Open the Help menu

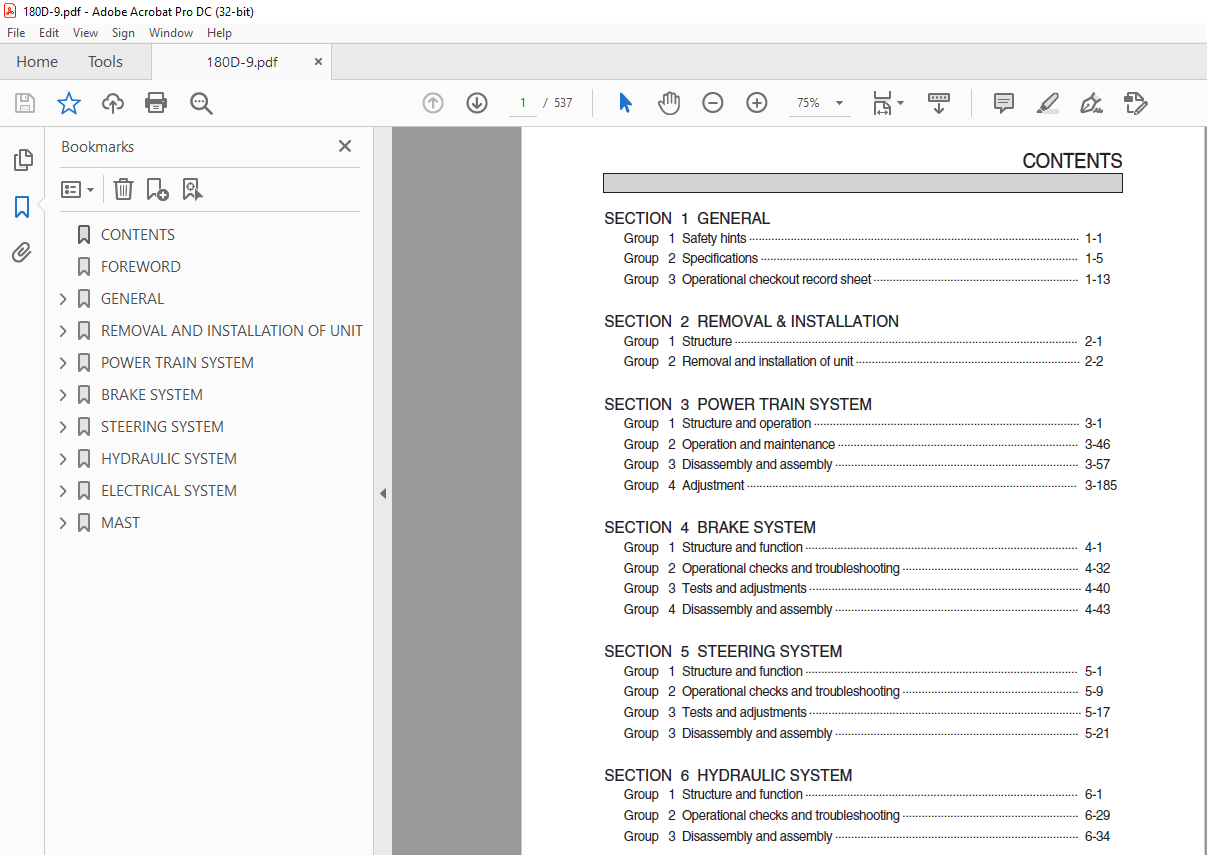point(219,33)
